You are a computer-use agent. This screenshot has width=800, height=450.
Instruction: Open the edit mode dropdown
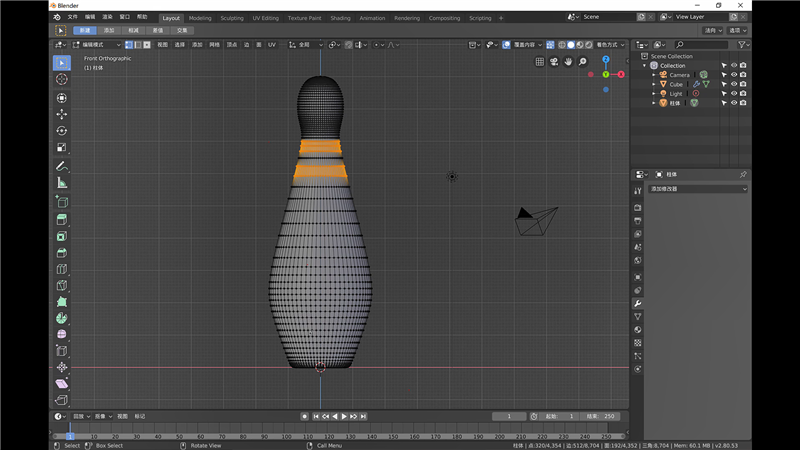[97, 45]
